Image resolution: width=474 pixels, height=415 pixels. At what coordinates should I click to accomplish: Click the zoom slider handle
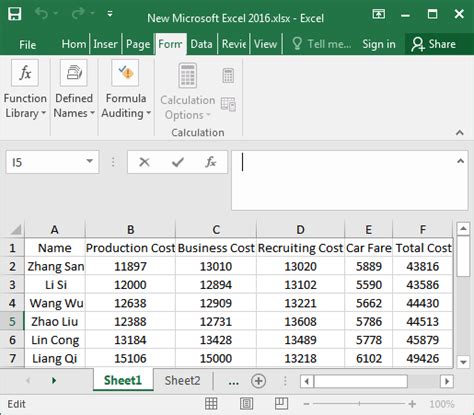[x=359, y=404]
